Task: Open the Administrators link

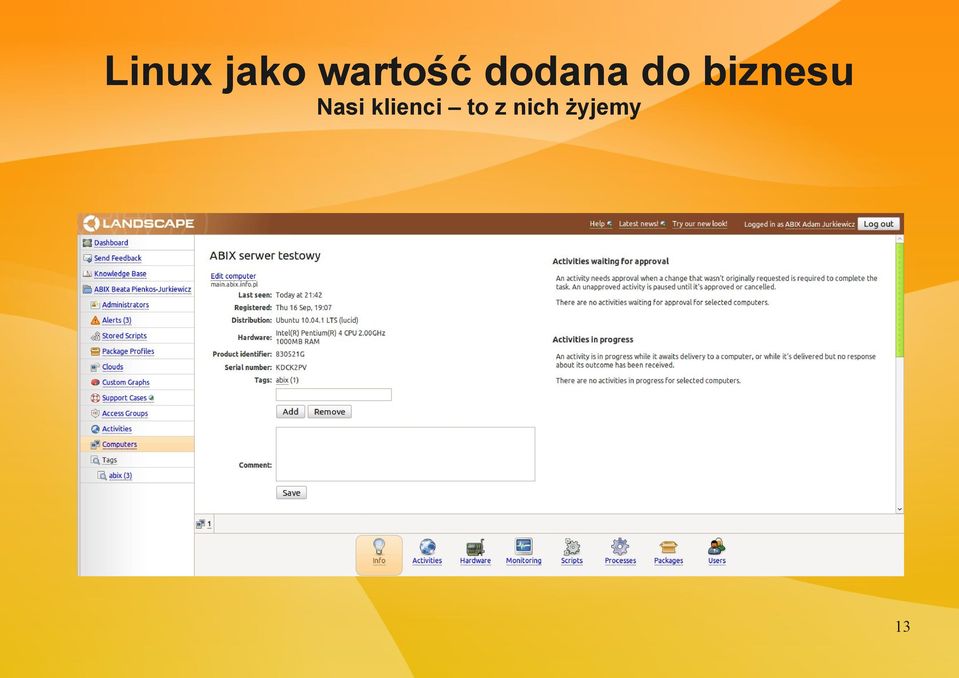Action: coord(125,304)
